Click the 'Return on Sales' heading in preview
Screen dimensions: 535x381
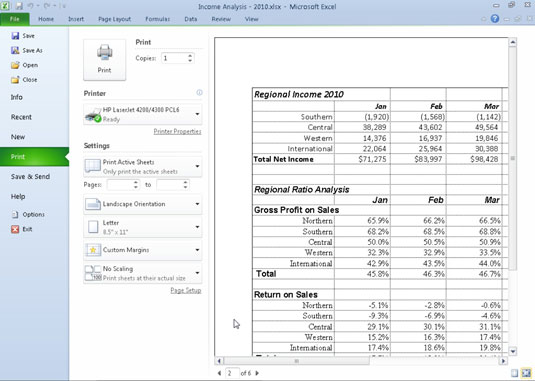[286, 295]
